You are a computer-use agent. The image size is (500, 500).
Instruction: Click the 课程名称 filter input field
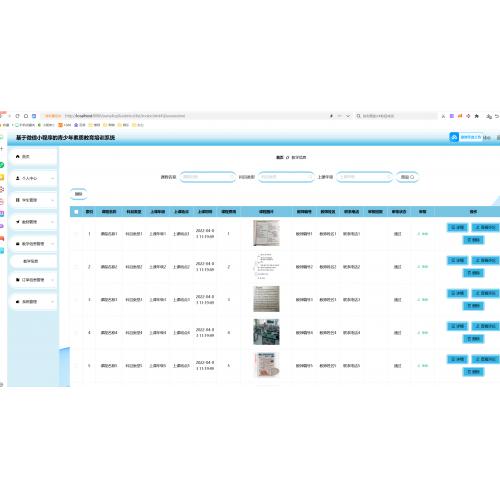207,177
